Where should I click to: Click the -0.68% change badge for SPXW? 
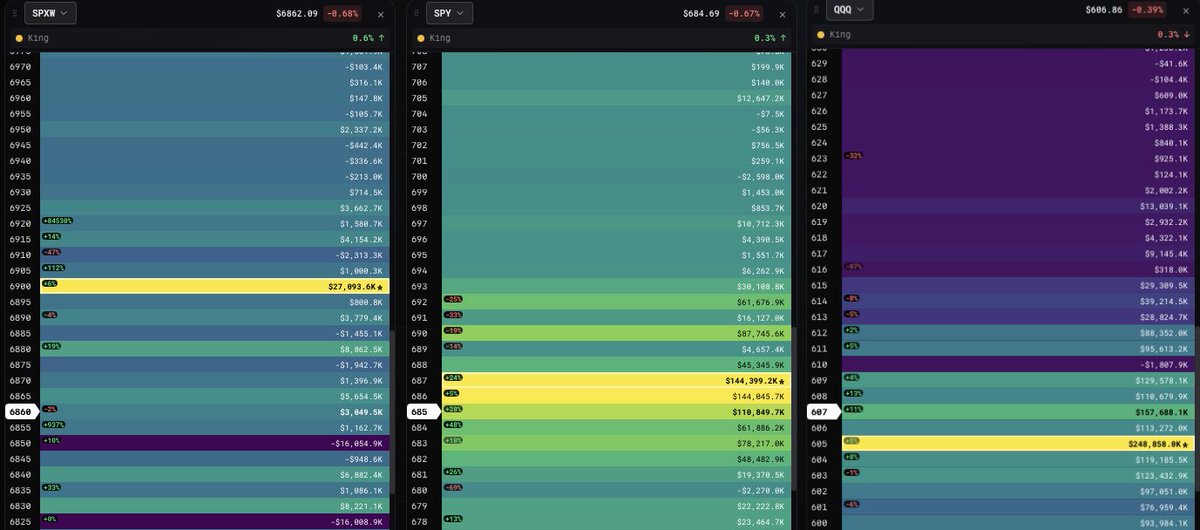[x=344, y=14]
